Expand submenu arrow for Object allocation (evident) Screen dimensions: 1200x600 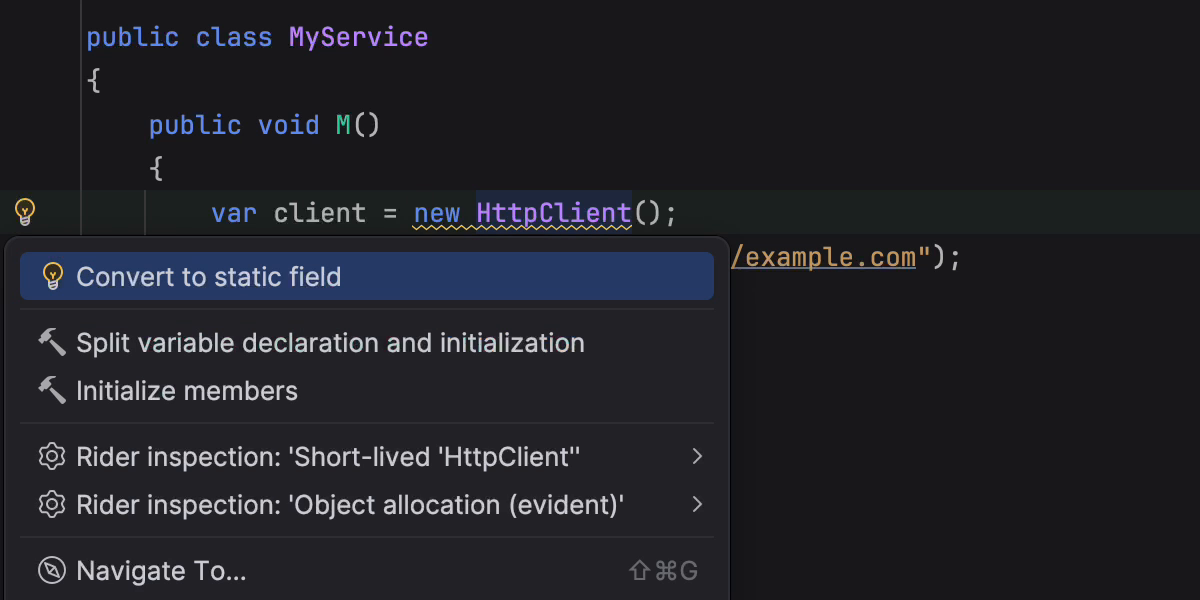[x=697, y=505]
